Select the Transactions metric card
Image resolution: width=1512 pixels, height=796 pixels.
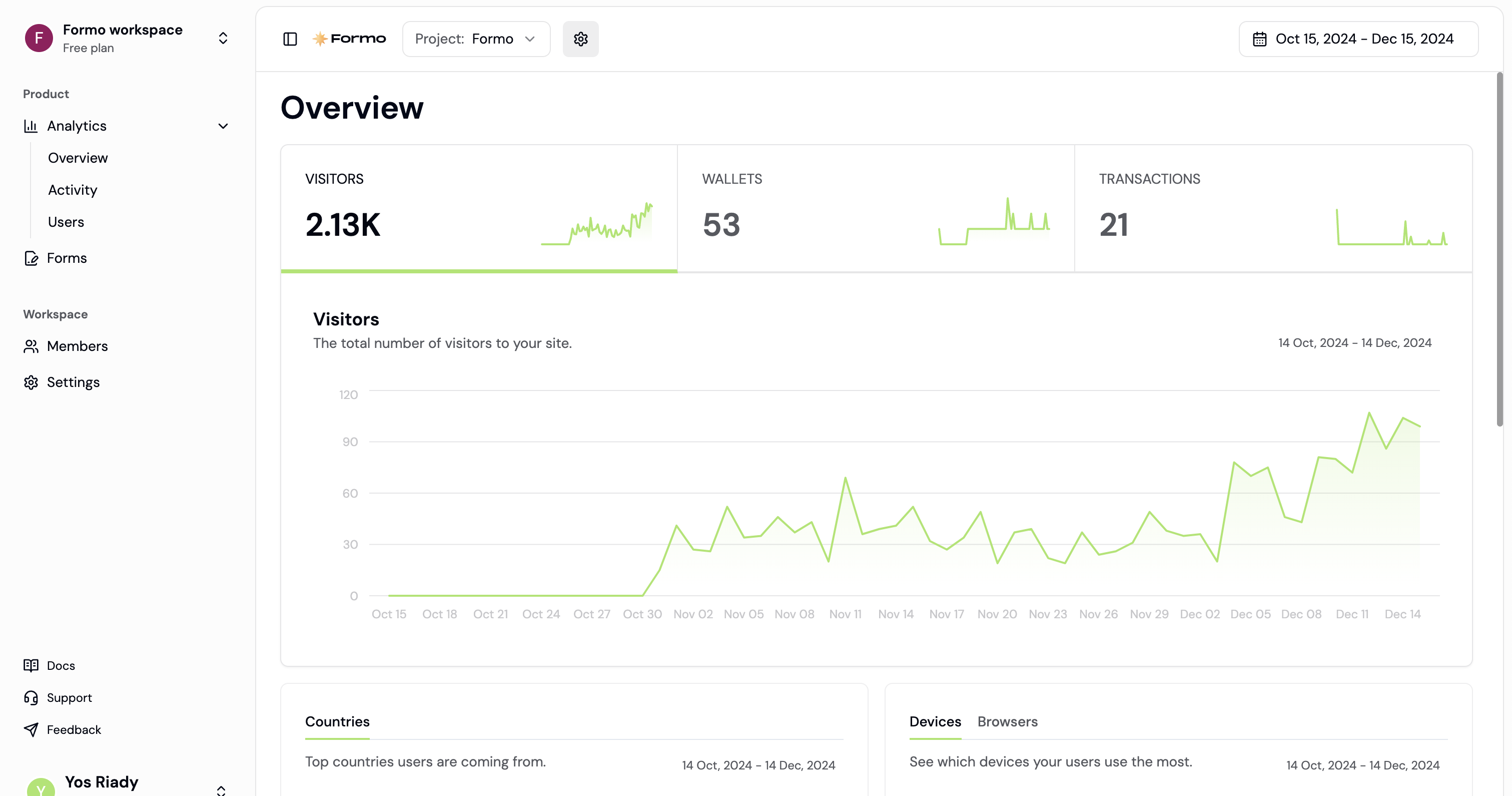pos(1272,209)
